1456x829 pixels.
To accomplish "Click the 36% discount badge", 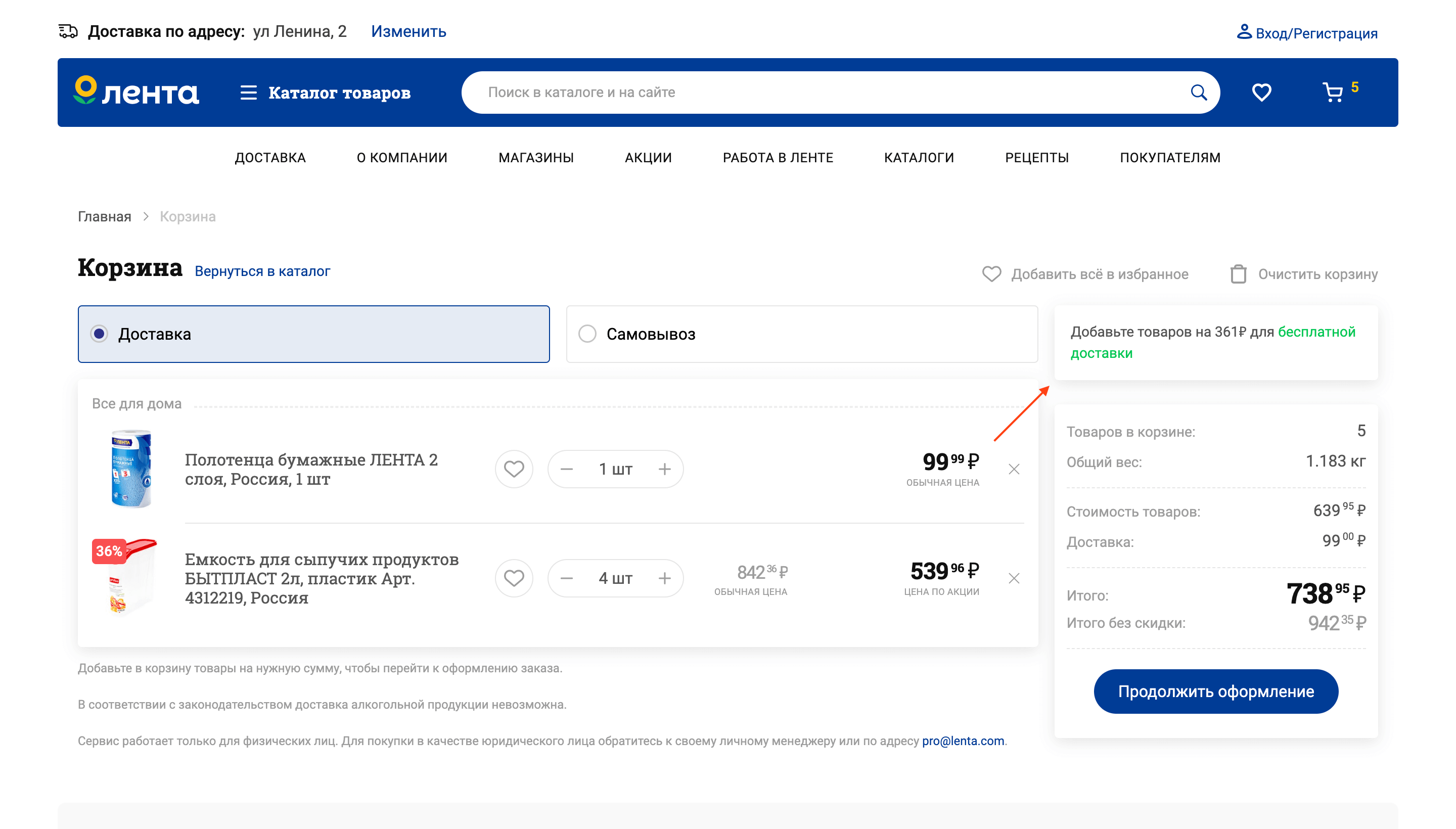I will pos(109,551).
